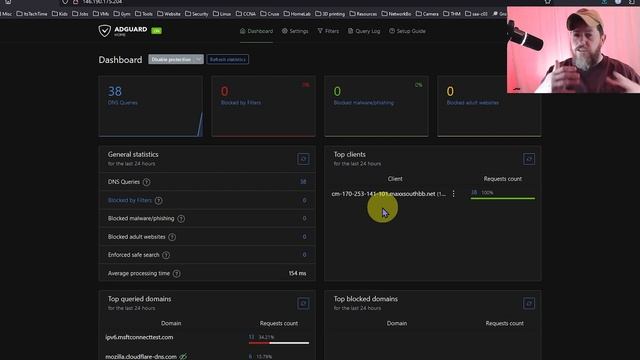Show help for Blocked malware/phishing
The image size is (640, 360).
pos(181,219)
